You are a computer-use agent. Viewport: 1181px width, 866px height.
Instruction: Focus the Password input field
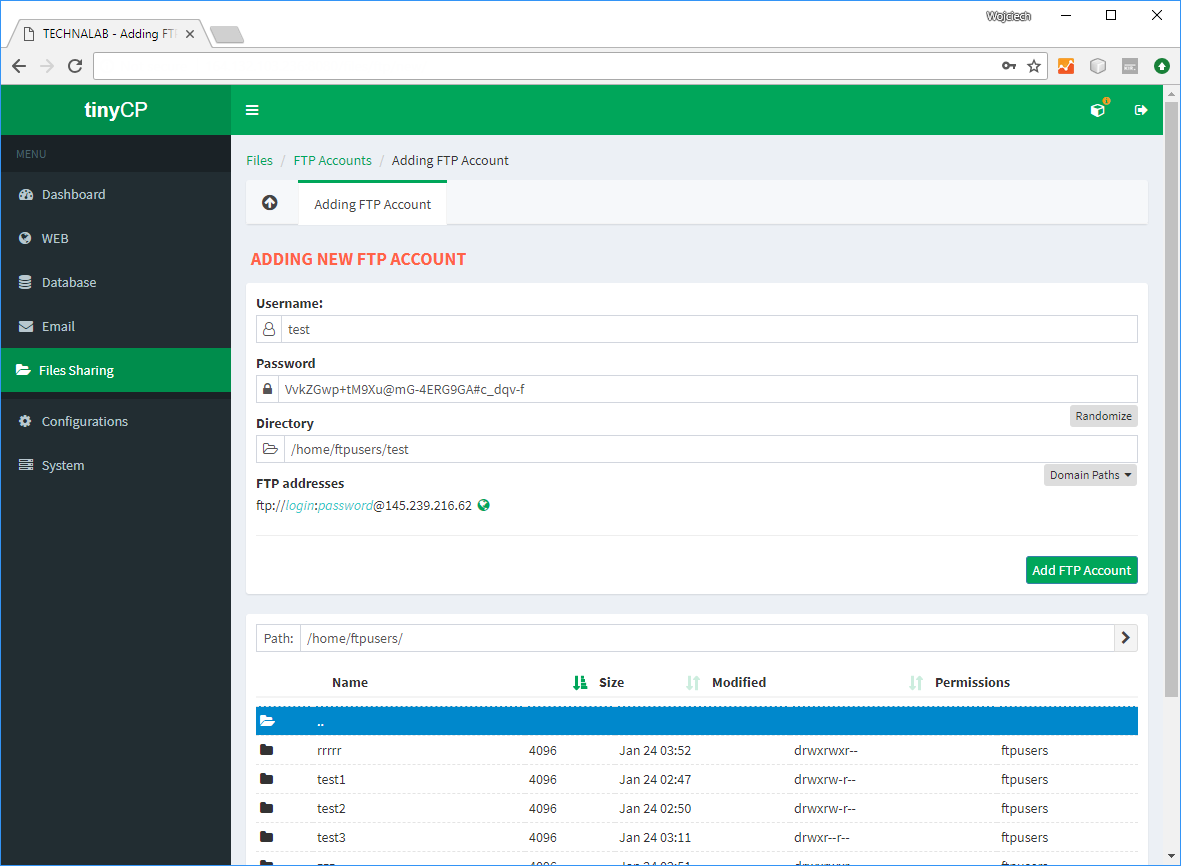pyautogui.click(x=707, y=389)
